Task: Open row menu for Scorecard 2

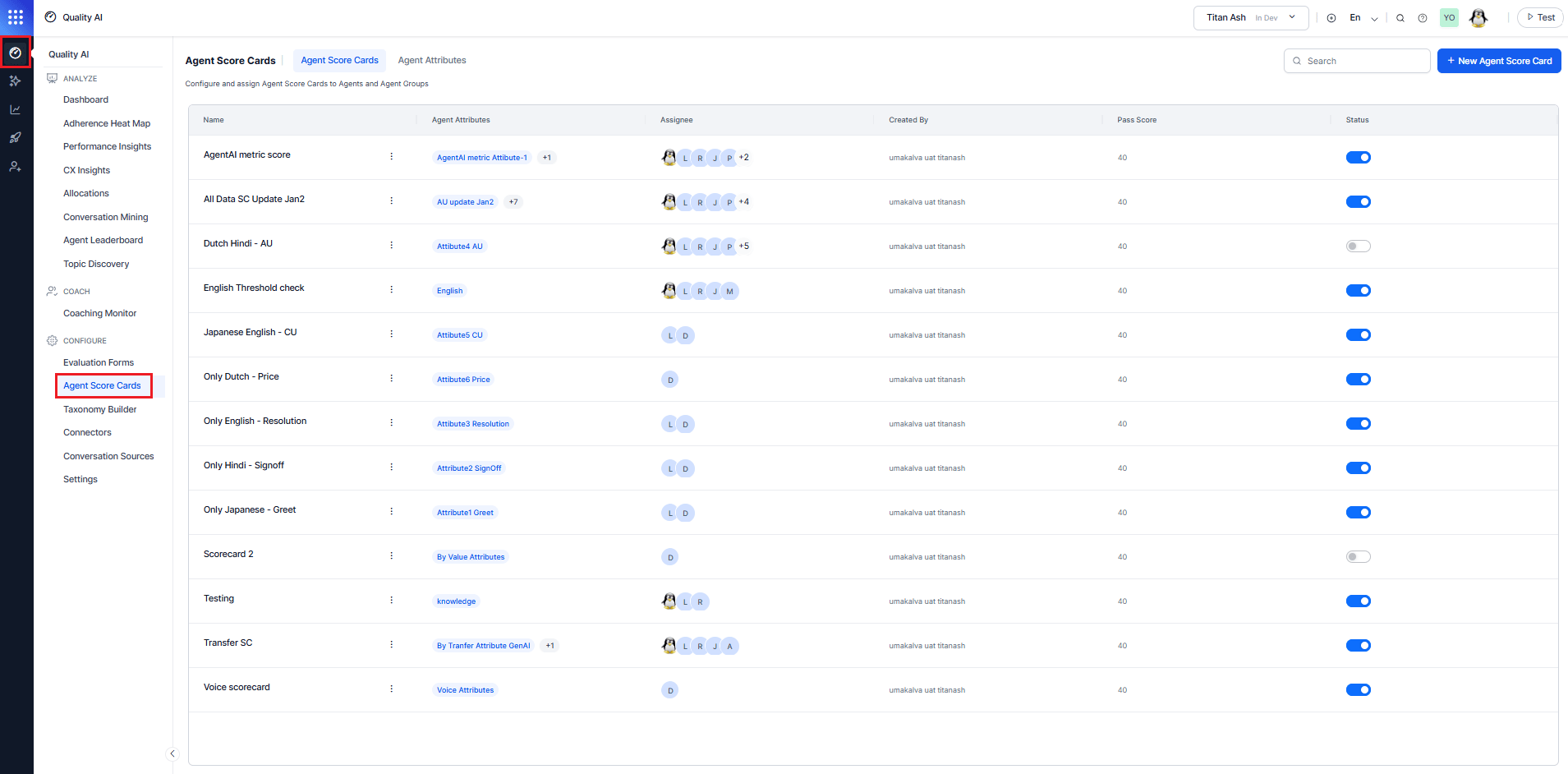Action: point(391,555)
